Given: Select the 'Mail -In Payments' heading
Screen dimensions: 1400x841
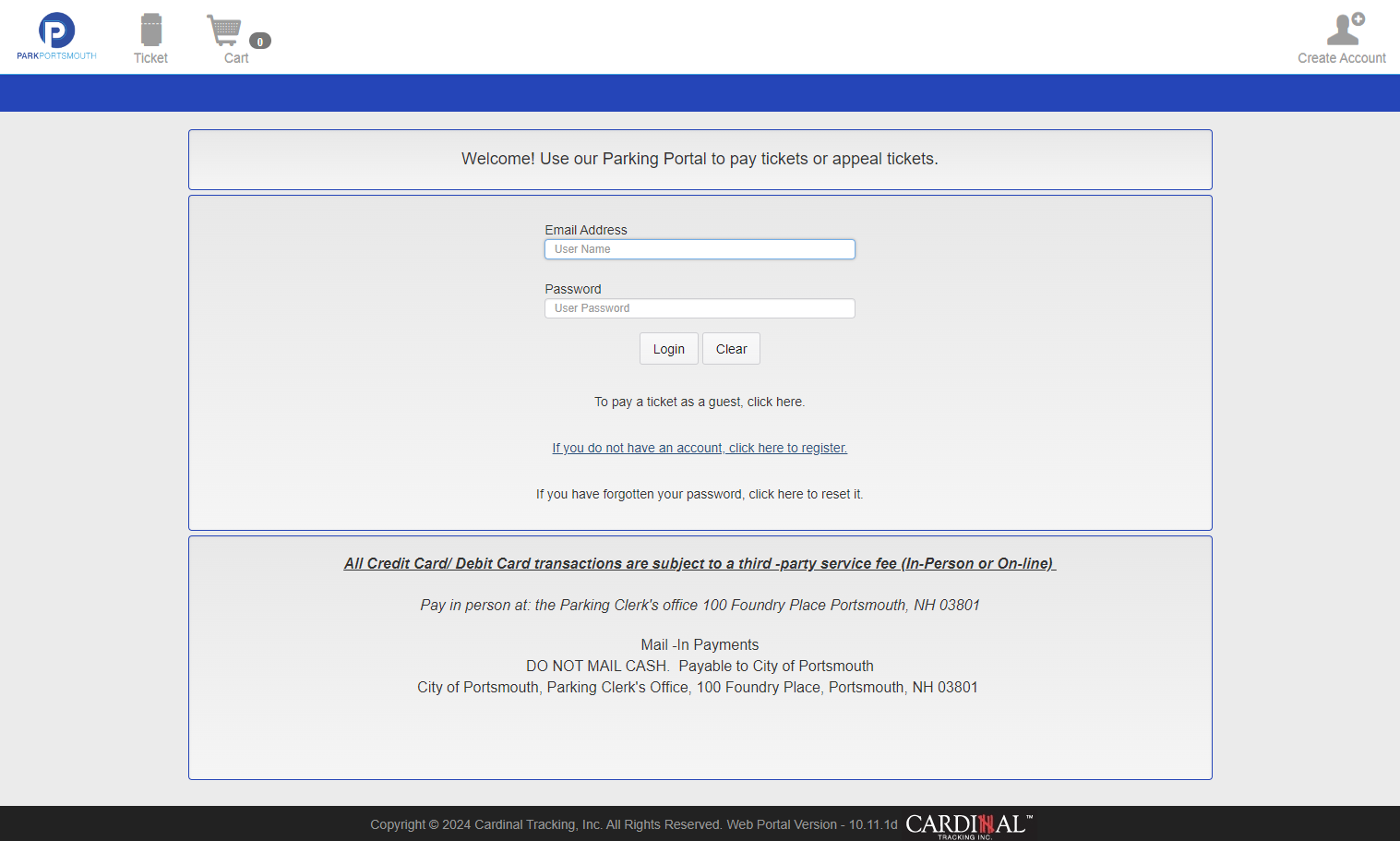Looking at the screenshot, I should 700,644.
